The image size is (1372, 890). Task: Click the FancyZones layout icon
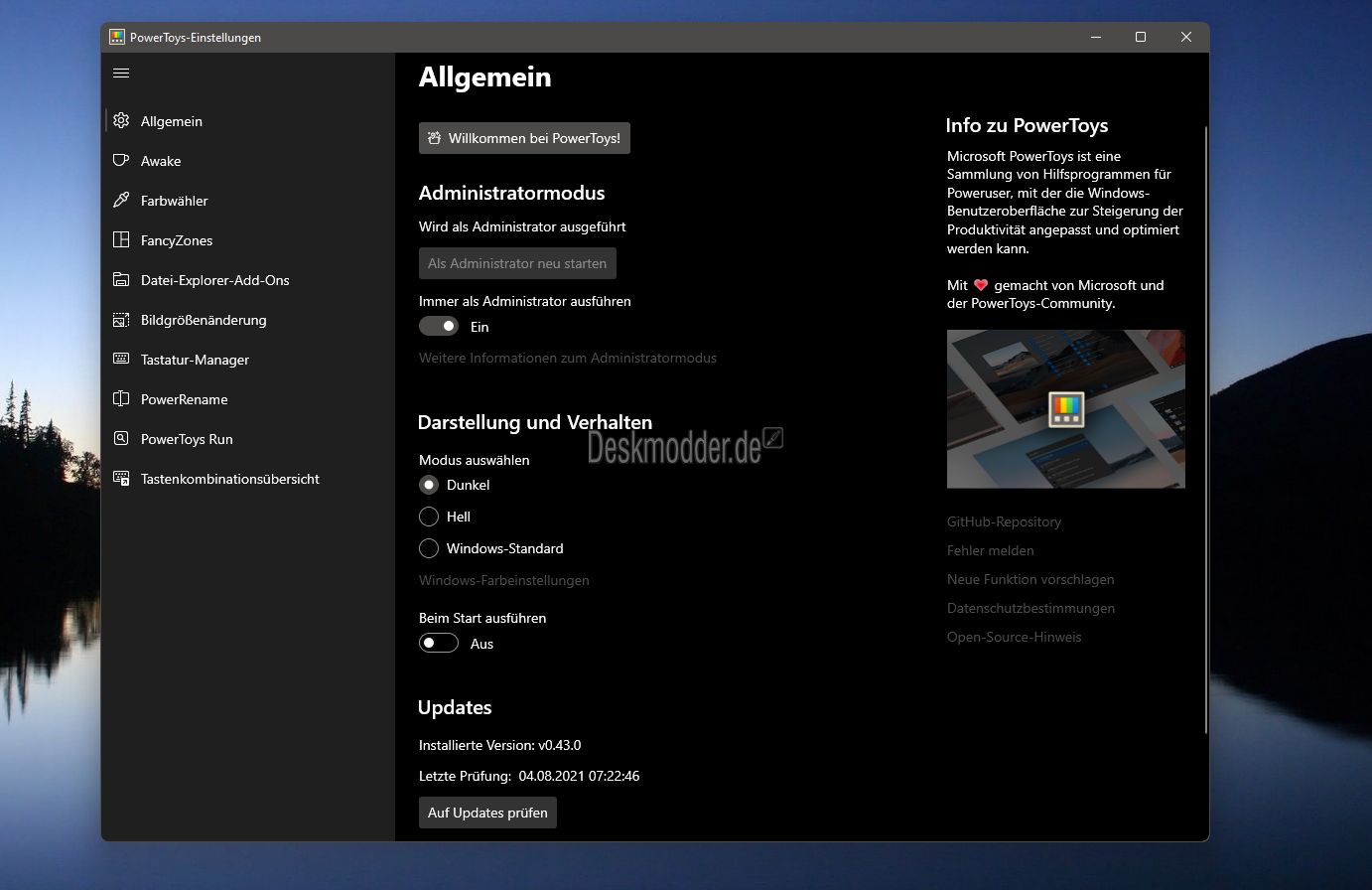click(x=121, y=239)
